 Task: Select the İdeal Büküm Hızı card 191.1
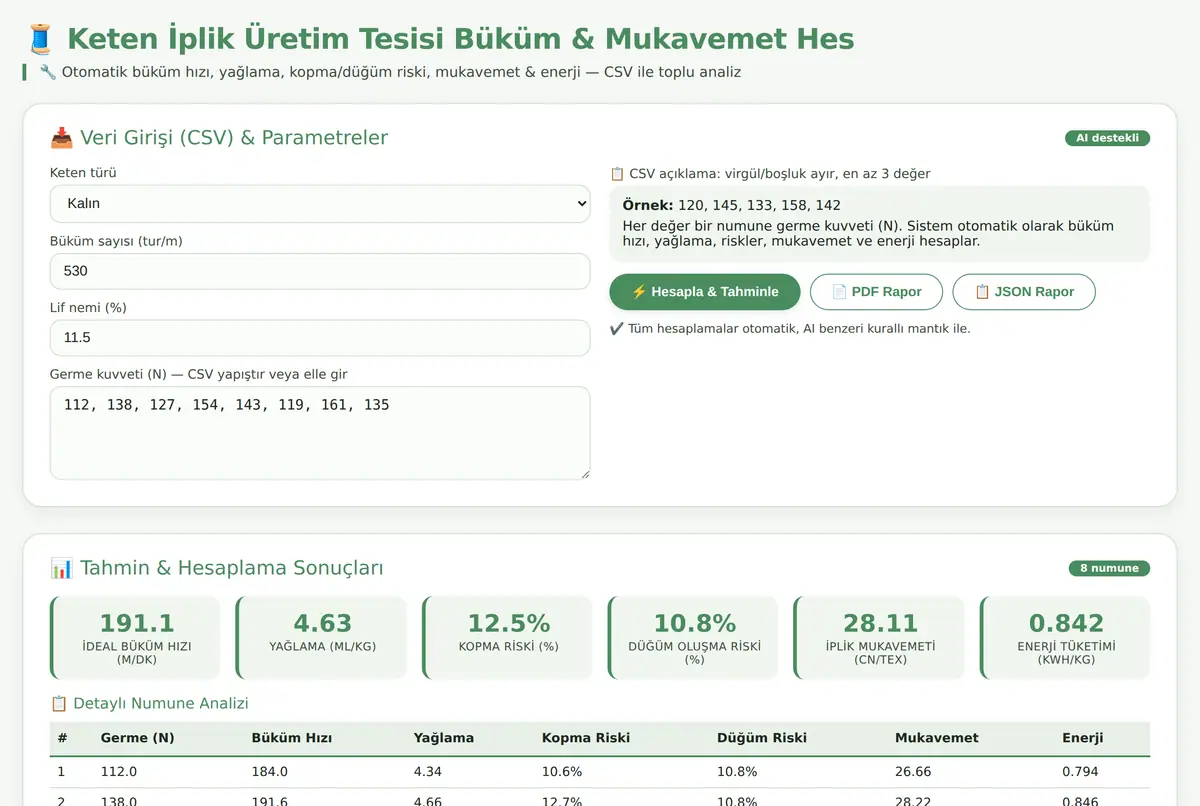[135, 637]
